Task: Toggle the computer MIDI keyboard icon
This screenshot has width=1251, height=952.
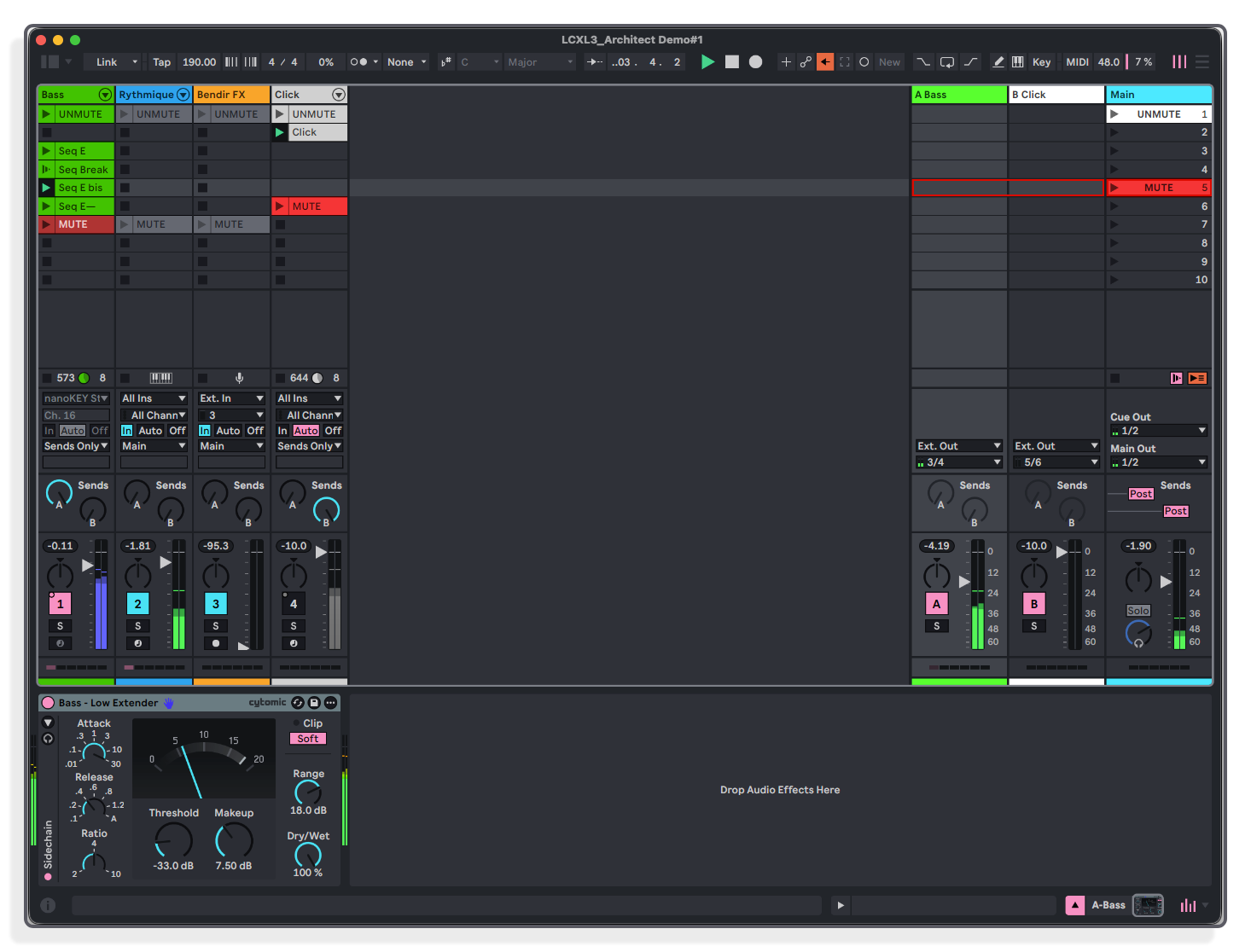Action: click(1018, 61)
